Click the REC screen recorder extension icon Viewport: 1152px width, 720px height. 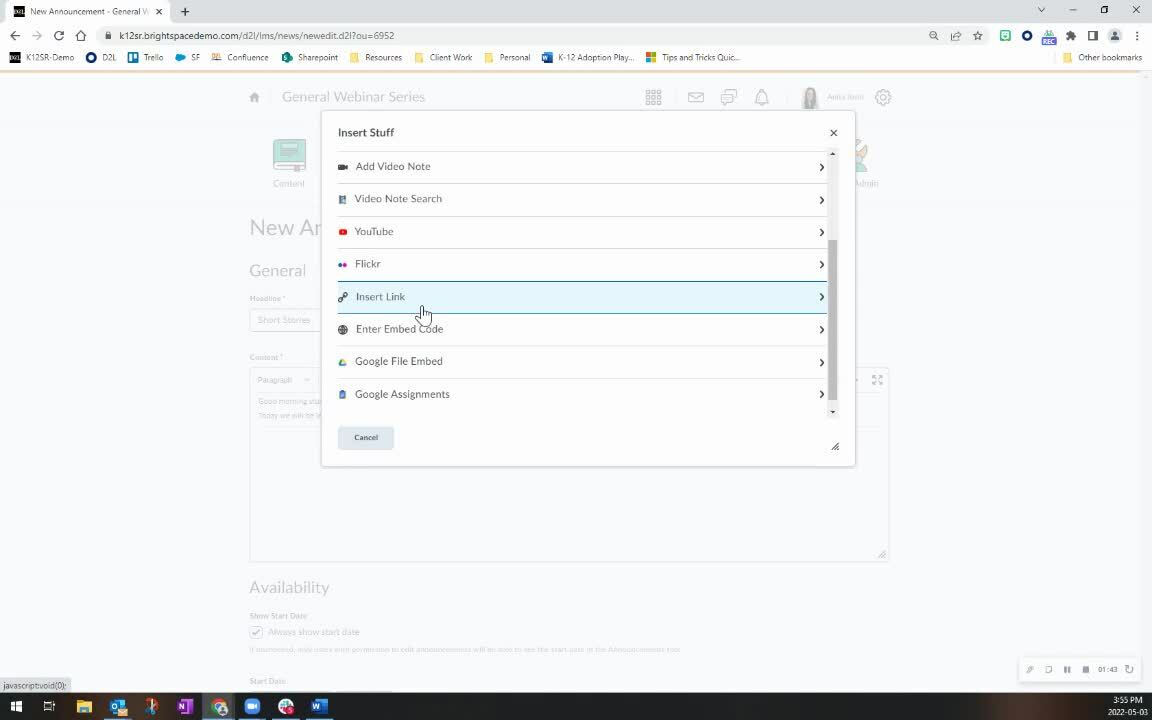coord(1048,36)
